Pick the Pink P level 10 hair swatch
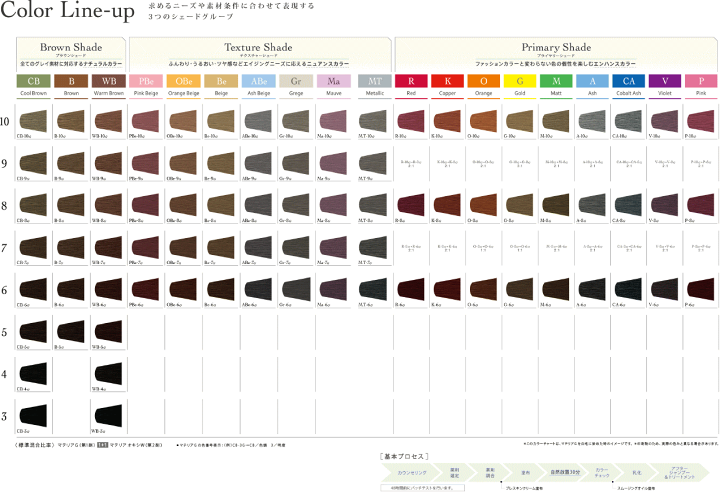 point(701,120)
